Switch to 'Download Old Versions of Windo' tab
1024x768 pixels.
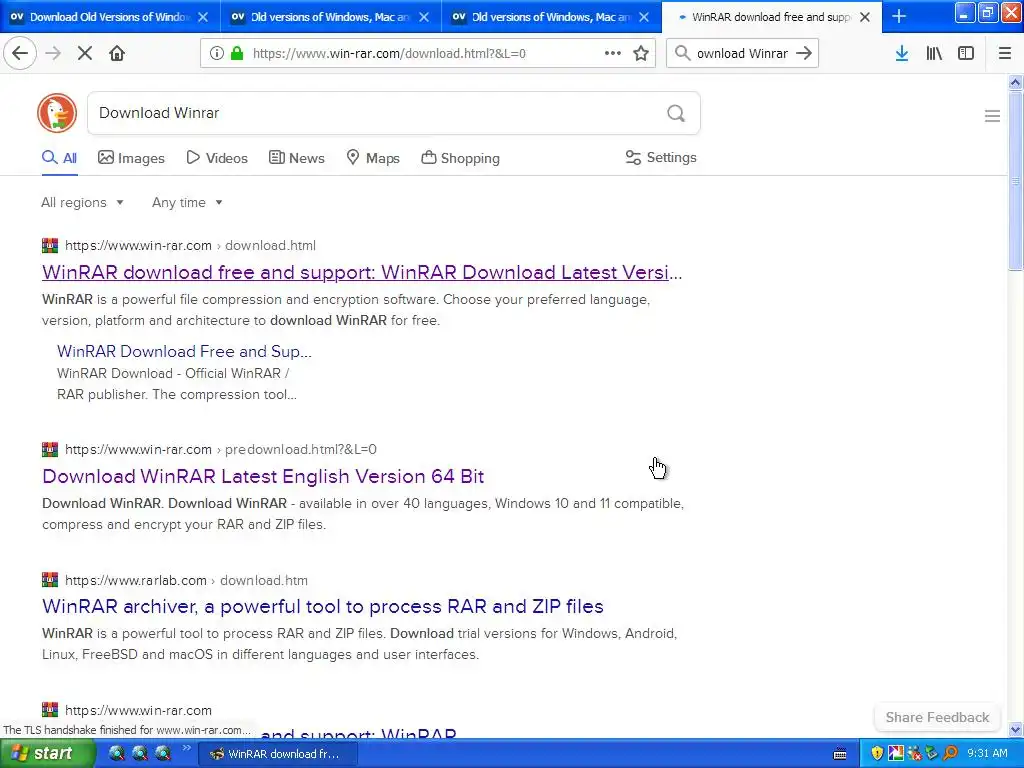click(x=110, y=17)
